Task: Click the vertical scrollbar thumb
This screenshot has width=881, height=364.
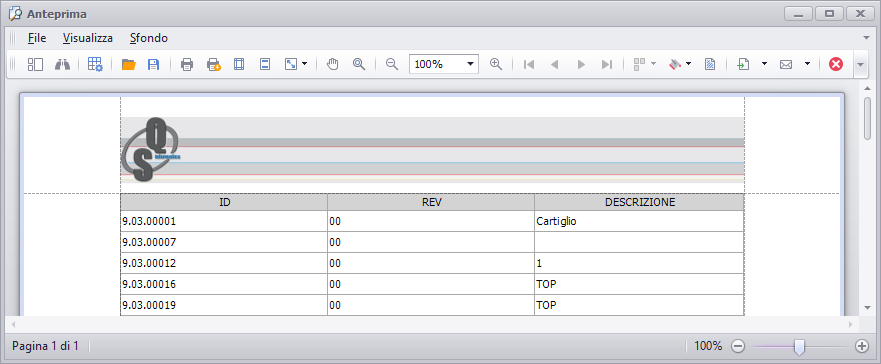Action: (x=868, y=118)
